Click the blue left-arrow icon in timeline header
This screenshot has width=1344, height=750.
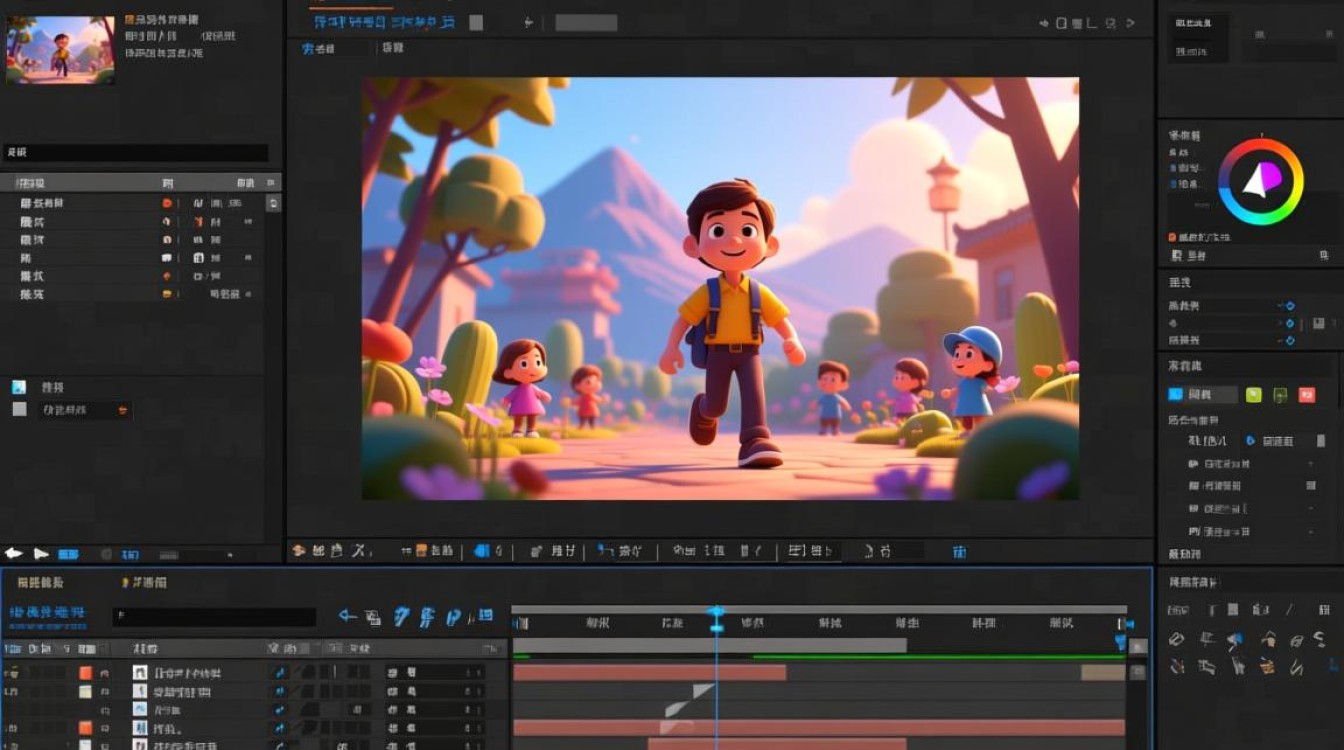(347, 617)
